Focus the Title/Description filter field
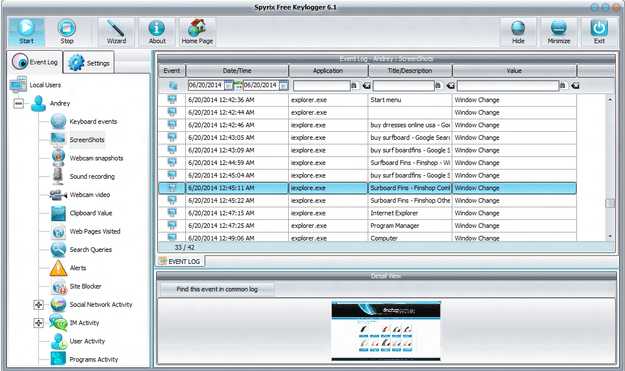625x371 pixels. tap(403, 86)
